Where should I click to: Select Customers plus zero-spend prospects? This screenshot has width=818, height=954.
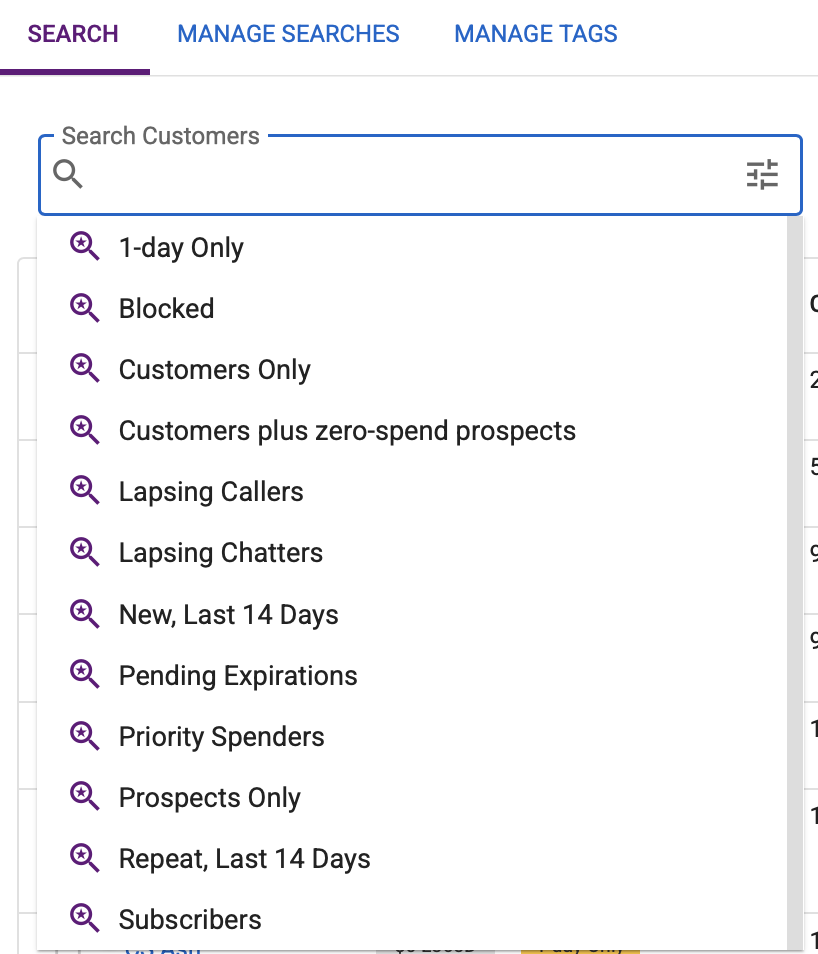coord(412,431)
